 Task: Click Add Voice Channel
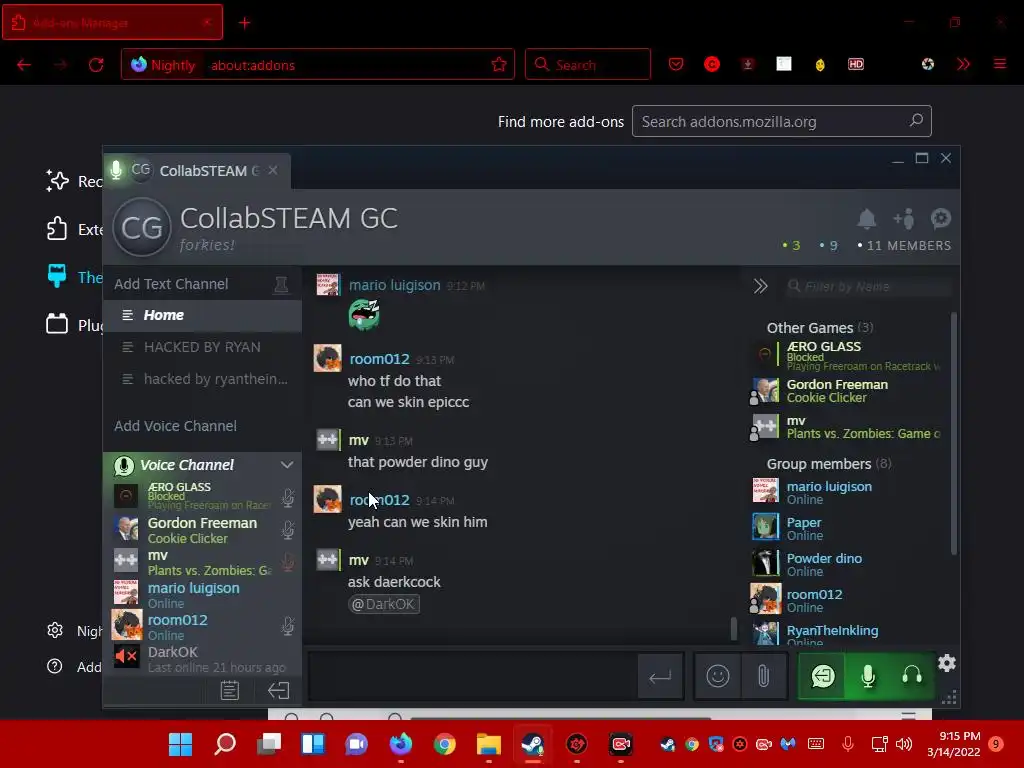pos(176,426)
